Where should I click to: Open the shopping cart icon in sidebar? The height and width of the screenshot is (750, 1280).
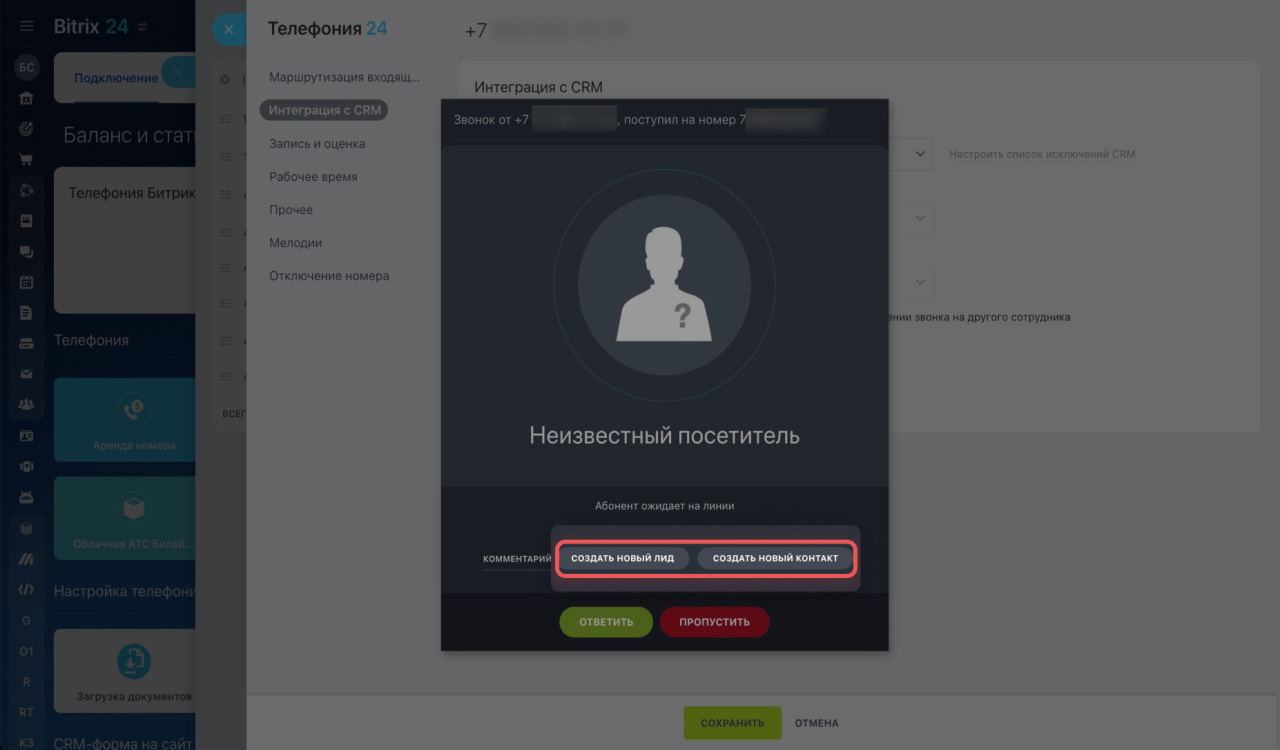27,158
